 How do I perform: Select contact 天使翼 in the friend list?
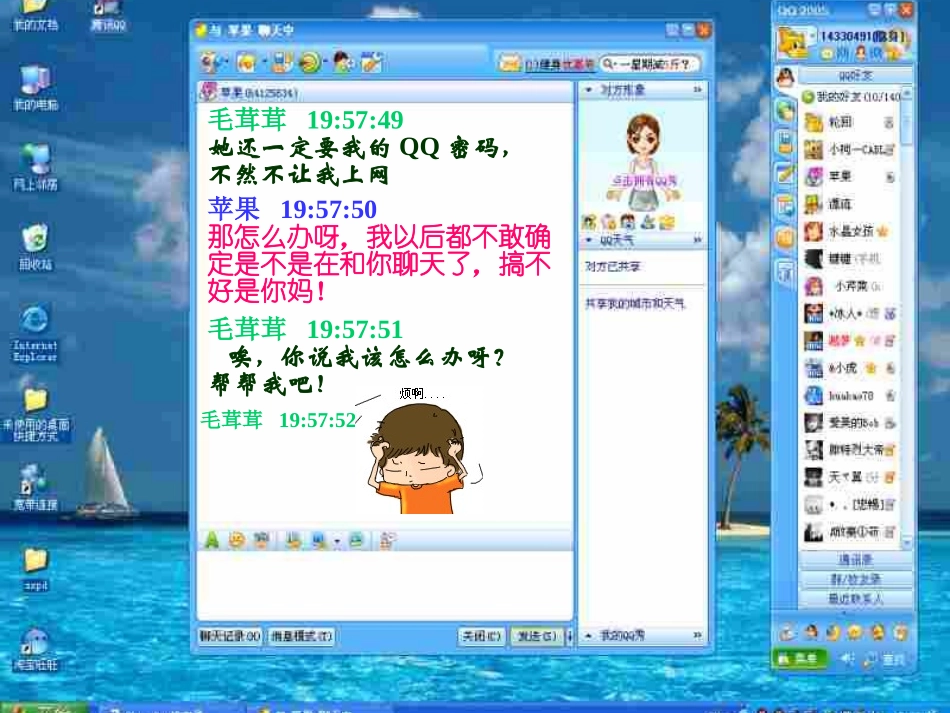pyautogui.click(x=849, y=477)
